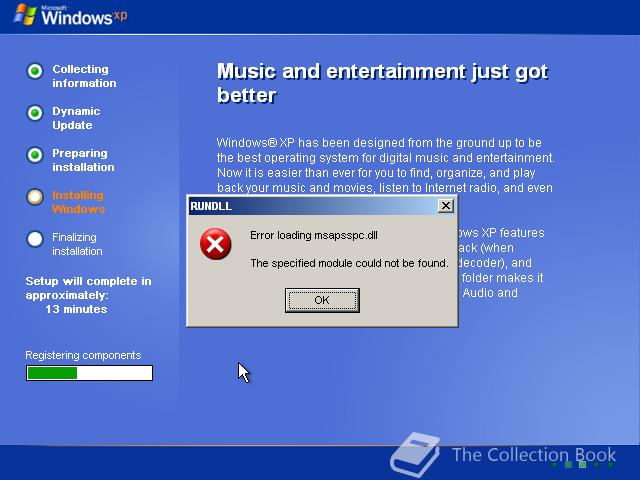Click the Collecting information step indicator
Image resolution: width=640 pixels, height=480 pixels.
35,71
